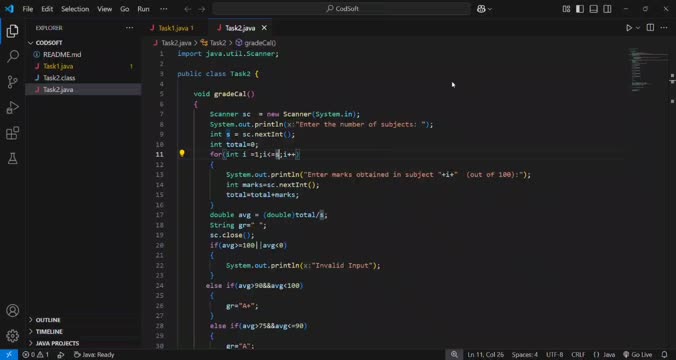This screenshot has width=676, height=360.
Task: Open README.md in the explorer
Action: click(62, 55)
